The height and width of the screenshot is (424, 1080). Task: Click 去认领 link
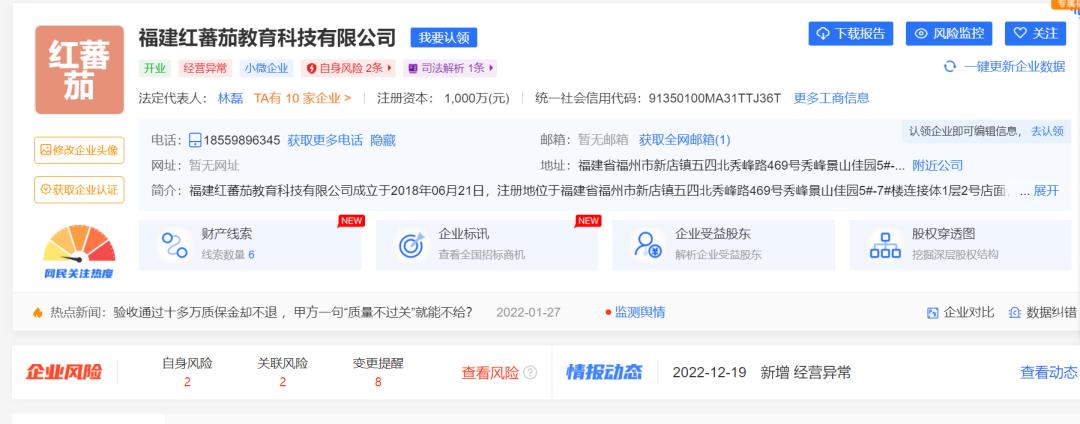coord(1047,131)
